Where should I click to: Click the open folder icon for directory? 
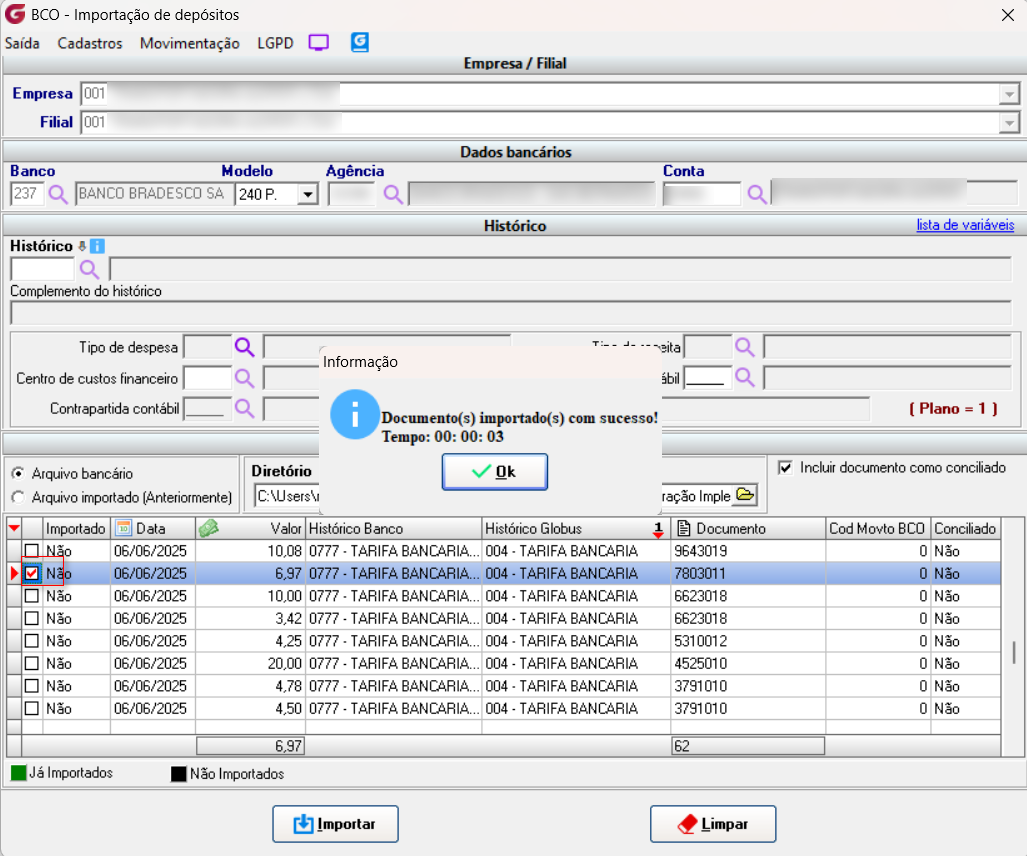point(745,494)
